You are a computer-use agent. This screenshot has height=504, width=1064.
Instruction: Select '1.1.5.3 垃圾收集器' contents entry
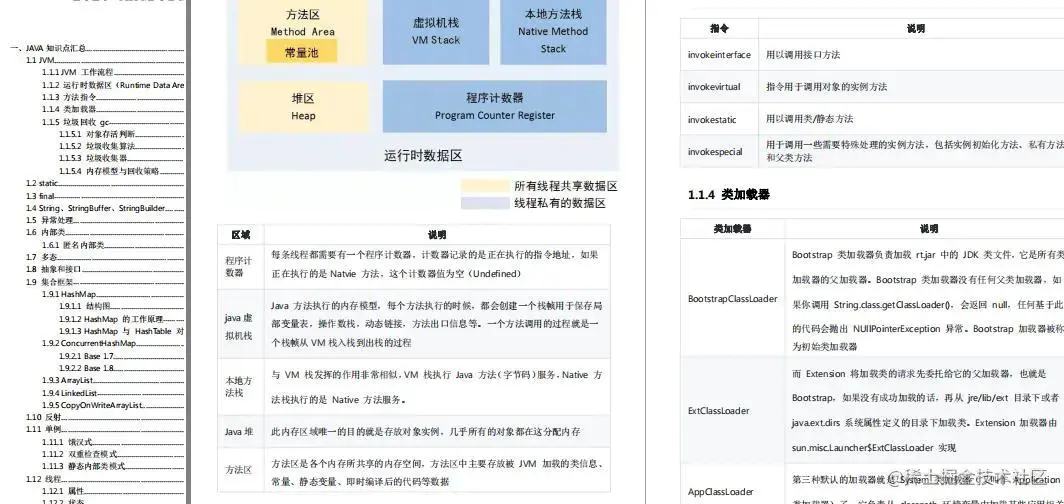click(x=121, y=158)
